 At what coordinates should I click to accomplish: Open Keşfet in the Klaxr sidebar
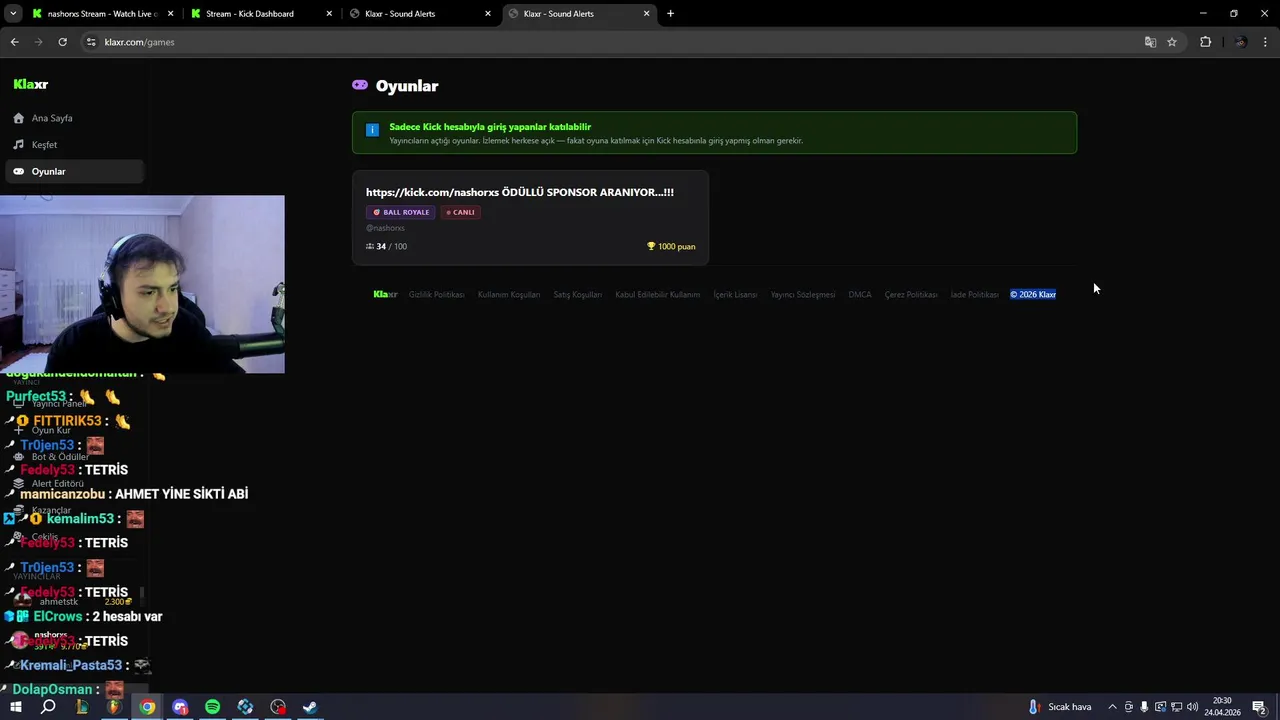(74, 145)
